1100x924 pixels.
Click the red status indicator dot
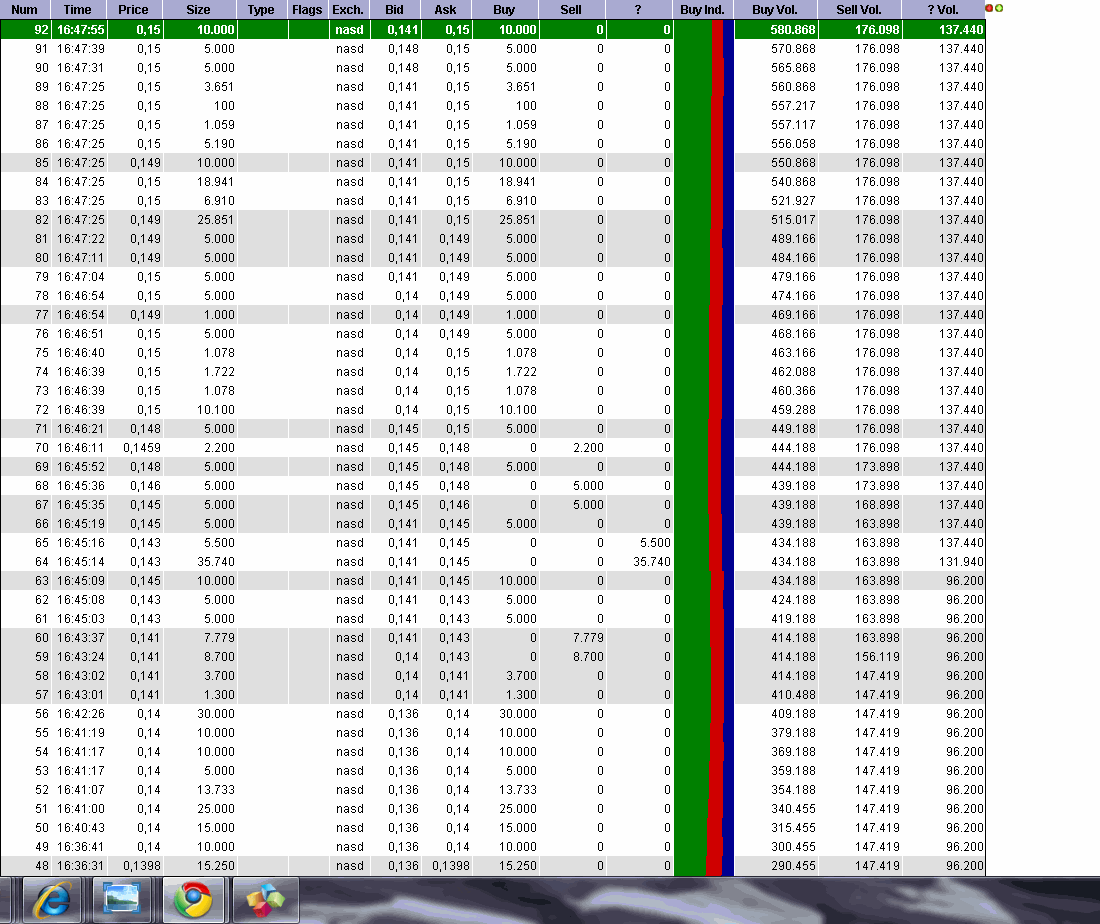[x=989, y=7]
